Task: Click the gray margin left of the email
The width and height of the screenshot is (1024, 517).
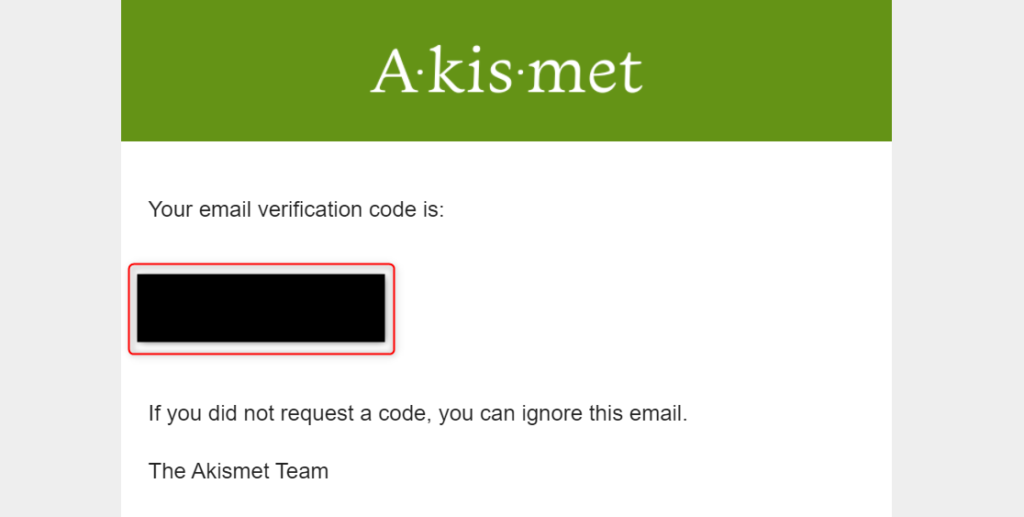Action: point(60,258)
